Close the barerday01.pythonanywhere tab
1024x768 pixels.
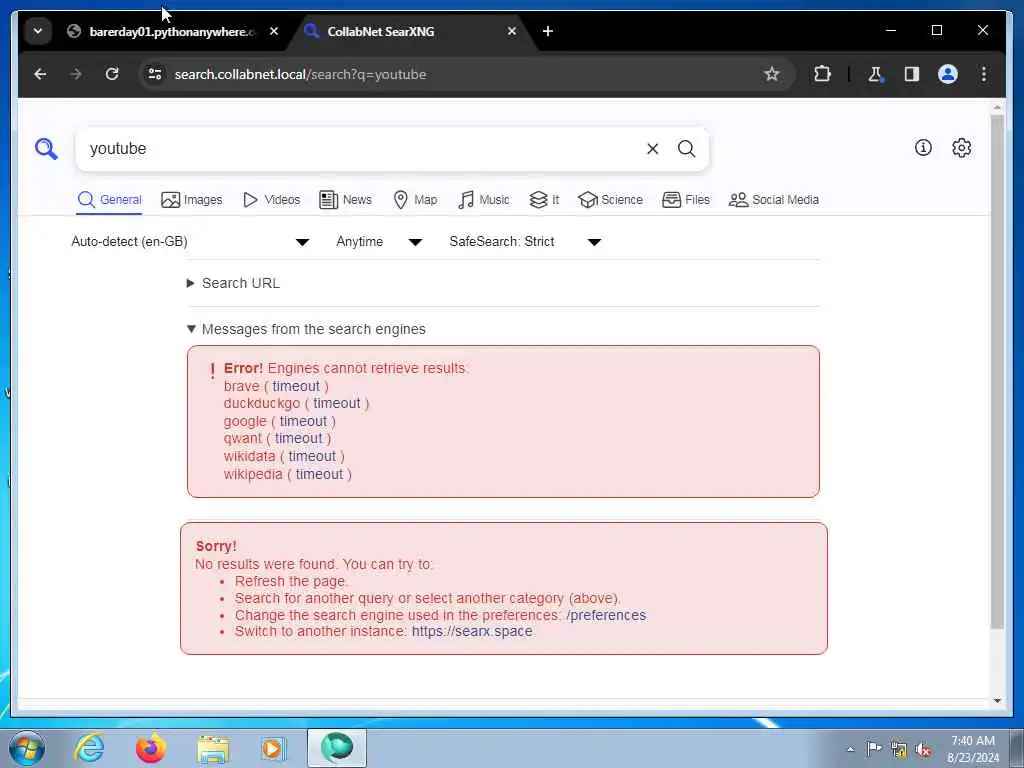[x=274, y=31]
